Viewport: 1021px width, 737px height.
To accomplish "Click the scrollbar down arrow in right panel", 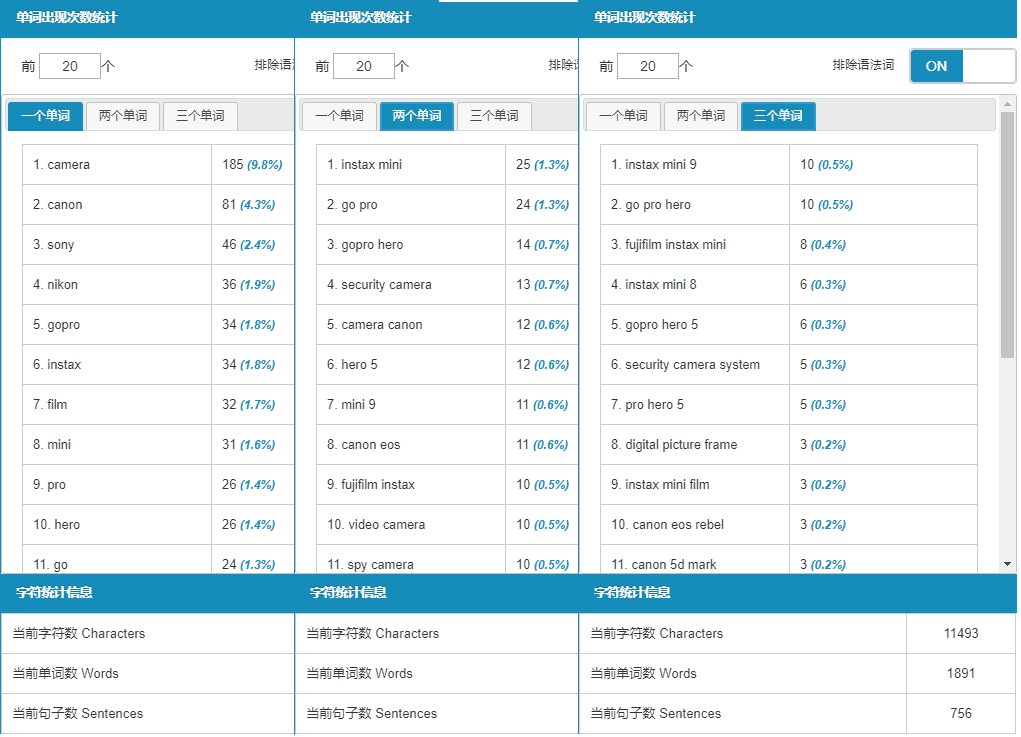I will tap(1007, 564).
